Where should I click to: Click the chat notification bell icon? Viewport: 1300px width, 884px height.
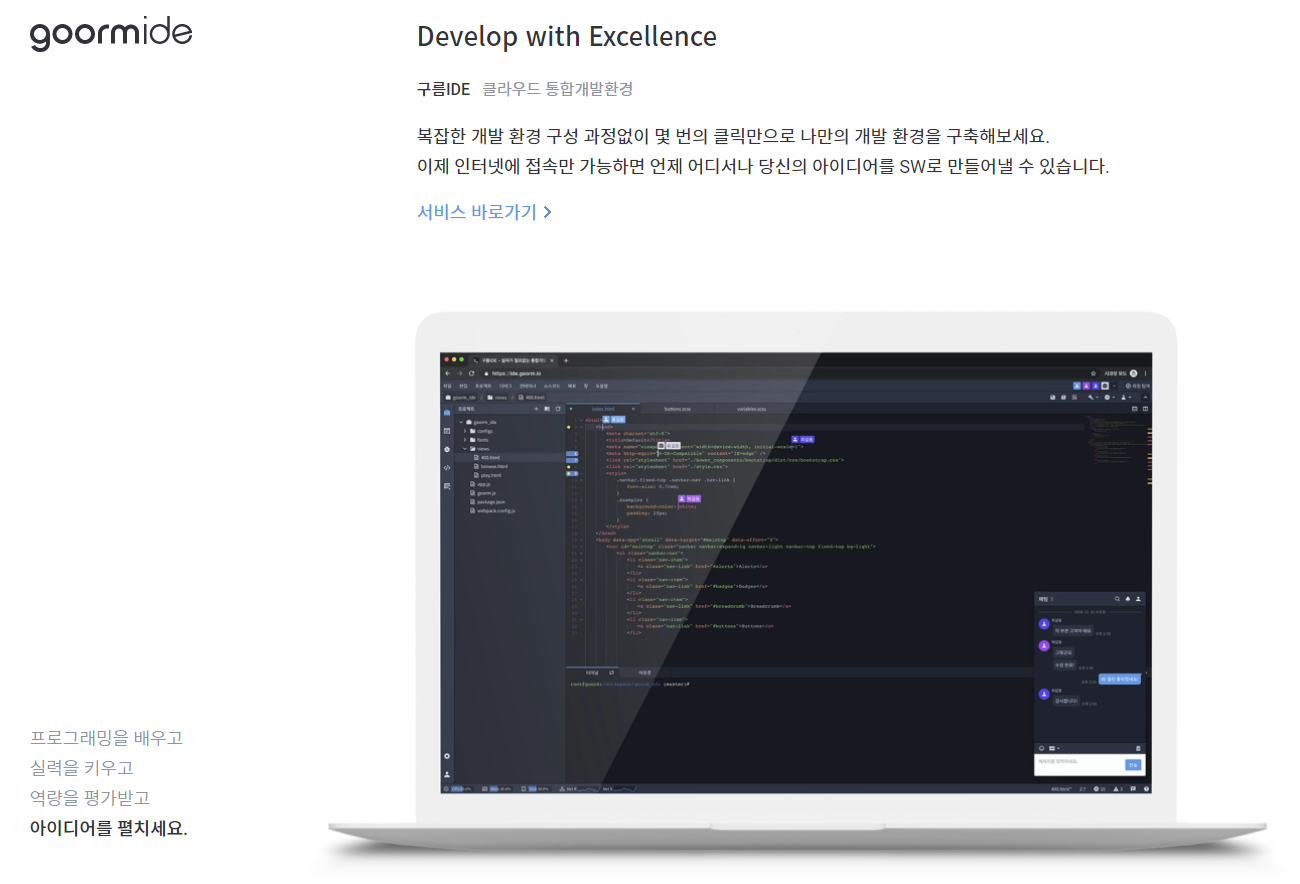point(1128,599)
